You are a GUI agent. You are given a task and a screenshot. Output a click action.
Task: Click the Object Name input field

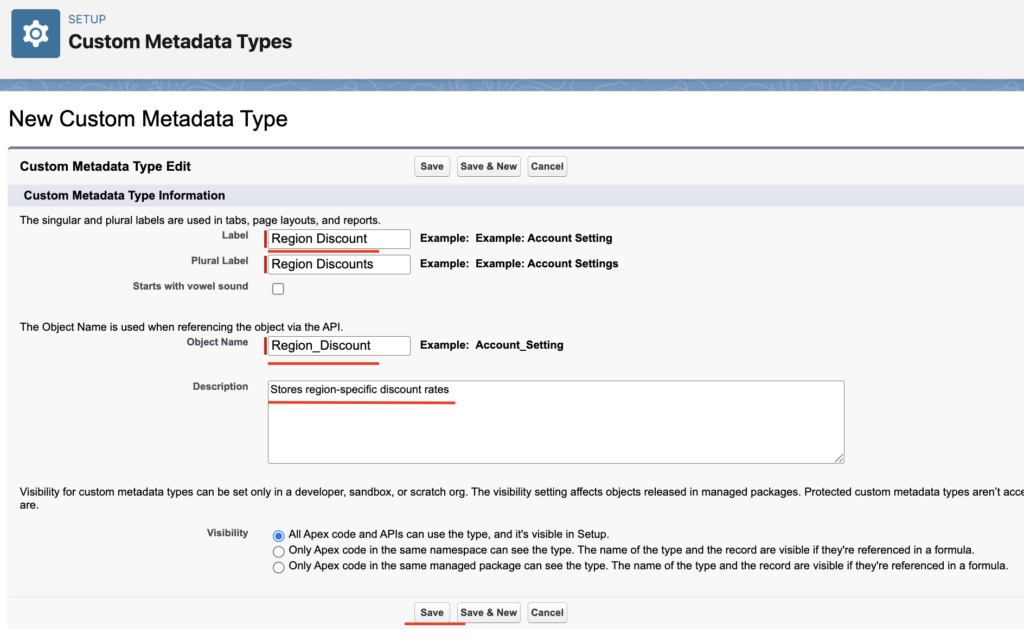pos(337,346)
